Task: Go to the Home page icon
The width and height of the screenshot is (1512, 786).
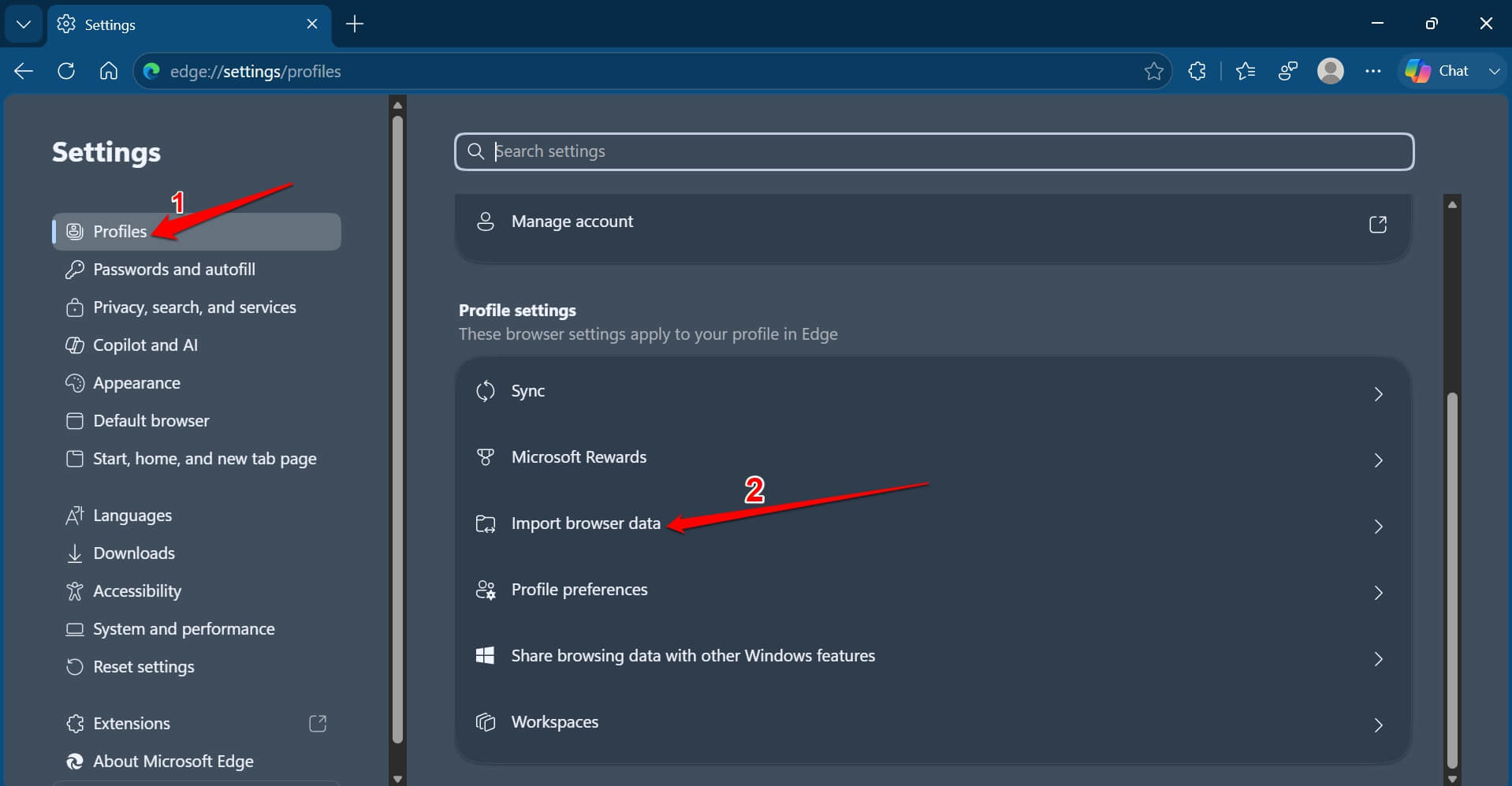Action: click(x=109, y=71)
